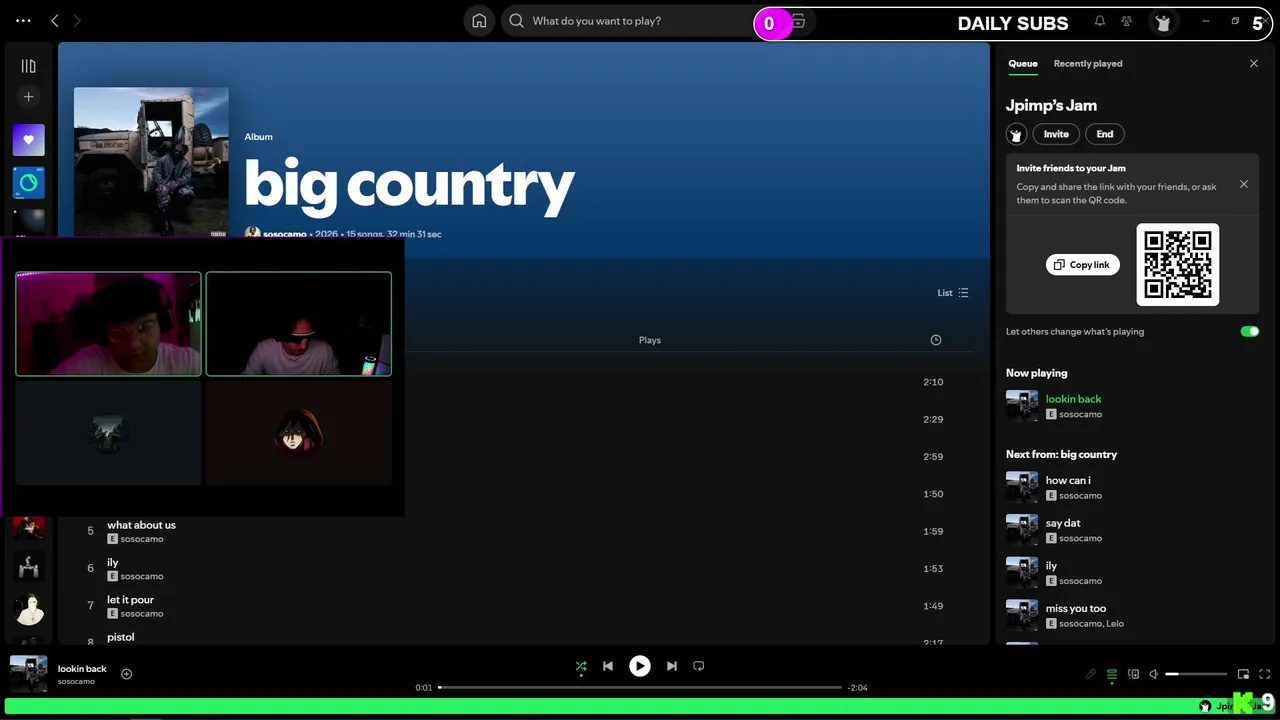Skip to the next track
Viewport: 1280px width, 720px height.
(x=672, y=666)
